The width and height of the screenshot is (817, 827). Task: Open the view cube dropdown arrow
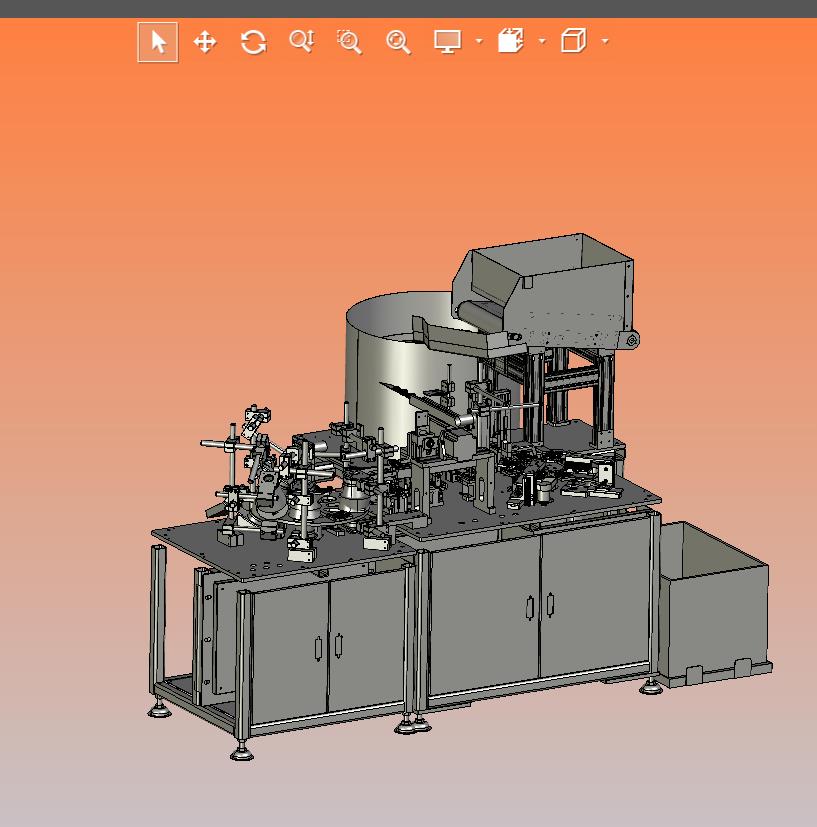point(605,41)
